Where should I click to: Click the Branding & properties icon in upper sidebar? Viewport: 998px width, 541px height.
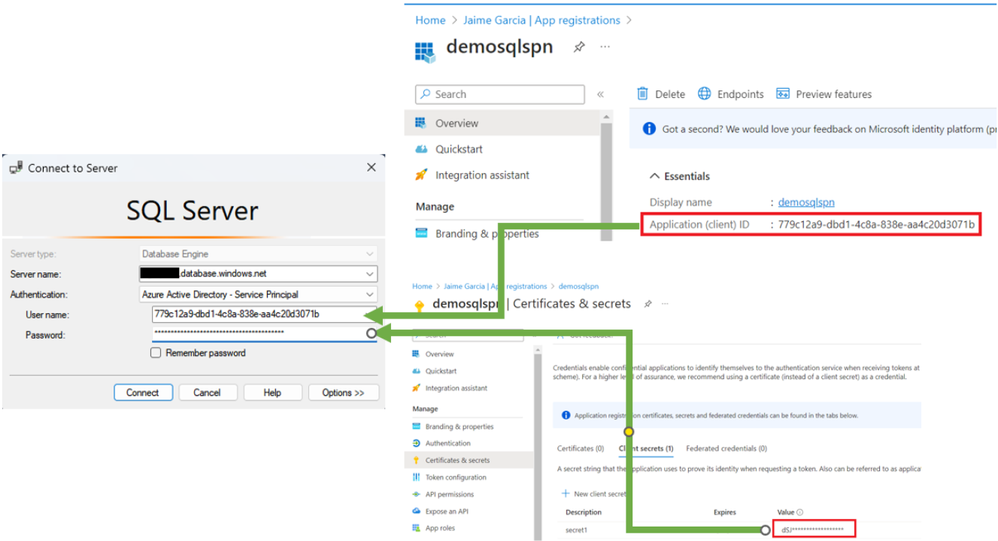[x=421, y=233]
